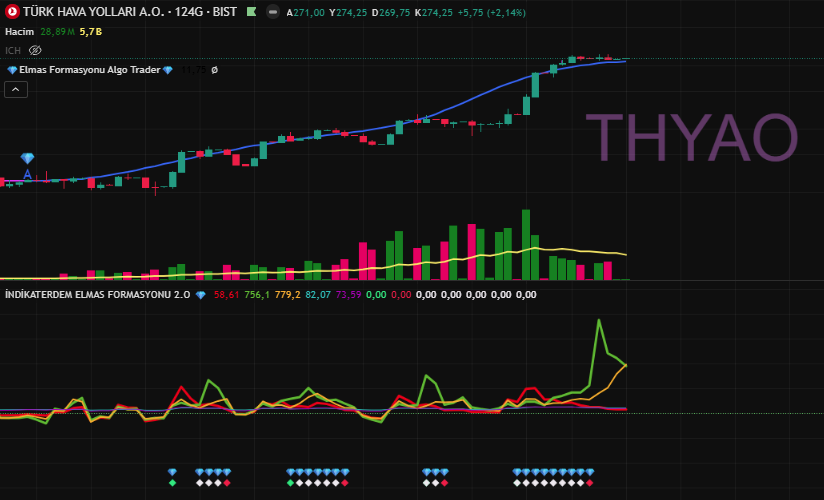
Task: Select the closing price value K274,25
Action: coord(434,13)
